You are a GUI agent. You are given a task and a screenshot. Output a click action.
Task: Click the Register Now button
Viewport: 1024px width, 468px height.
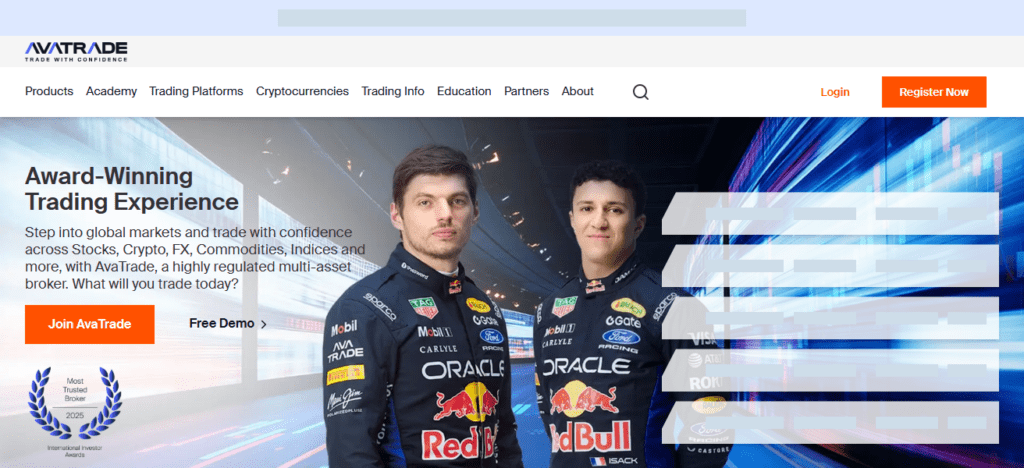934,92
